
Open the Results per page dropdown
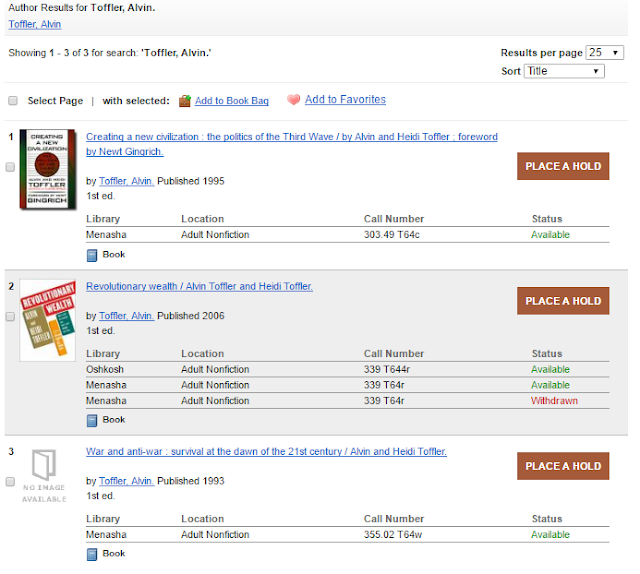click(605, 53)
